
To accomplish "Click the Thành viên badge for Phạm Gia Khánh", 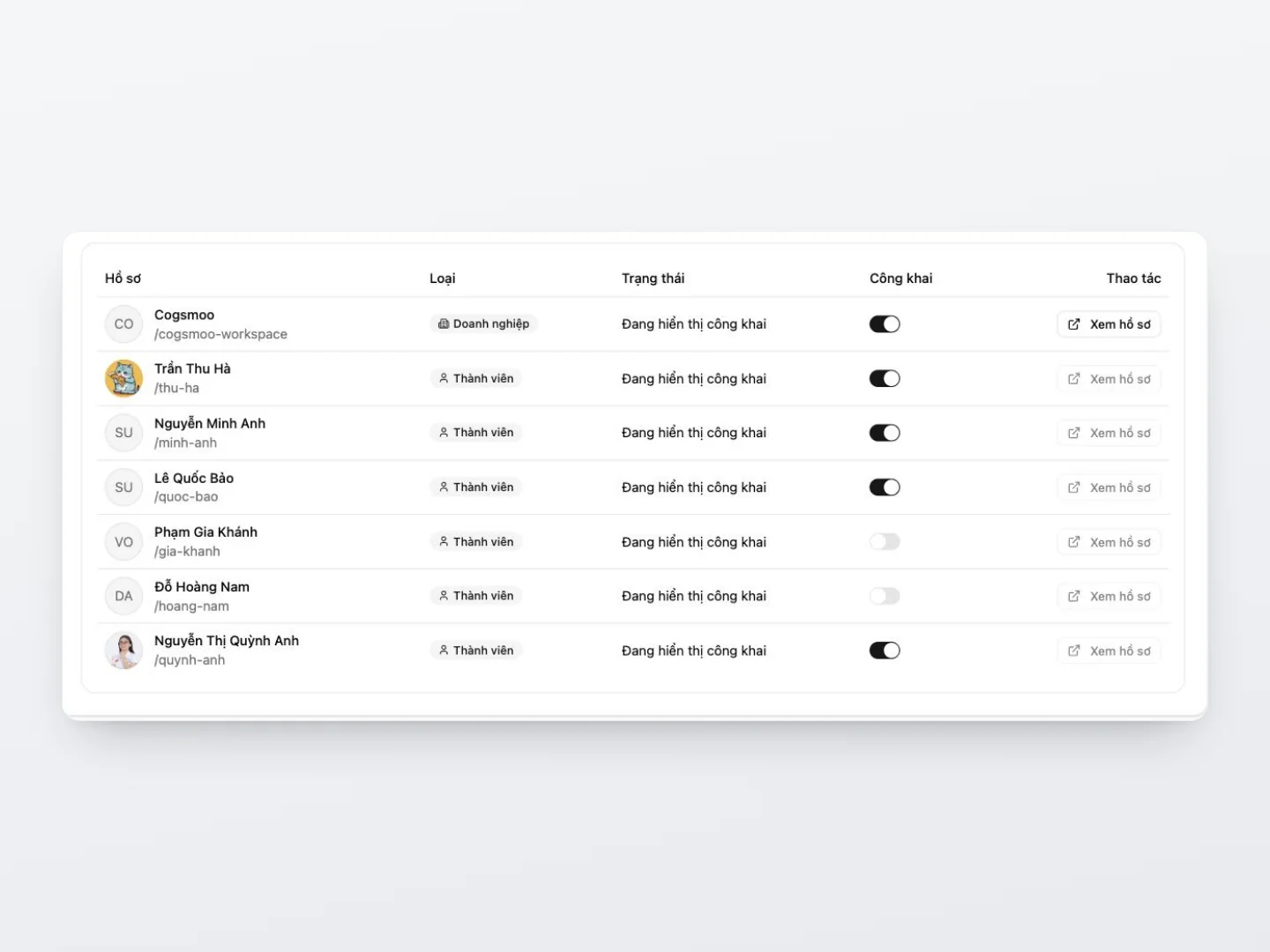I will tap(476, 542).
